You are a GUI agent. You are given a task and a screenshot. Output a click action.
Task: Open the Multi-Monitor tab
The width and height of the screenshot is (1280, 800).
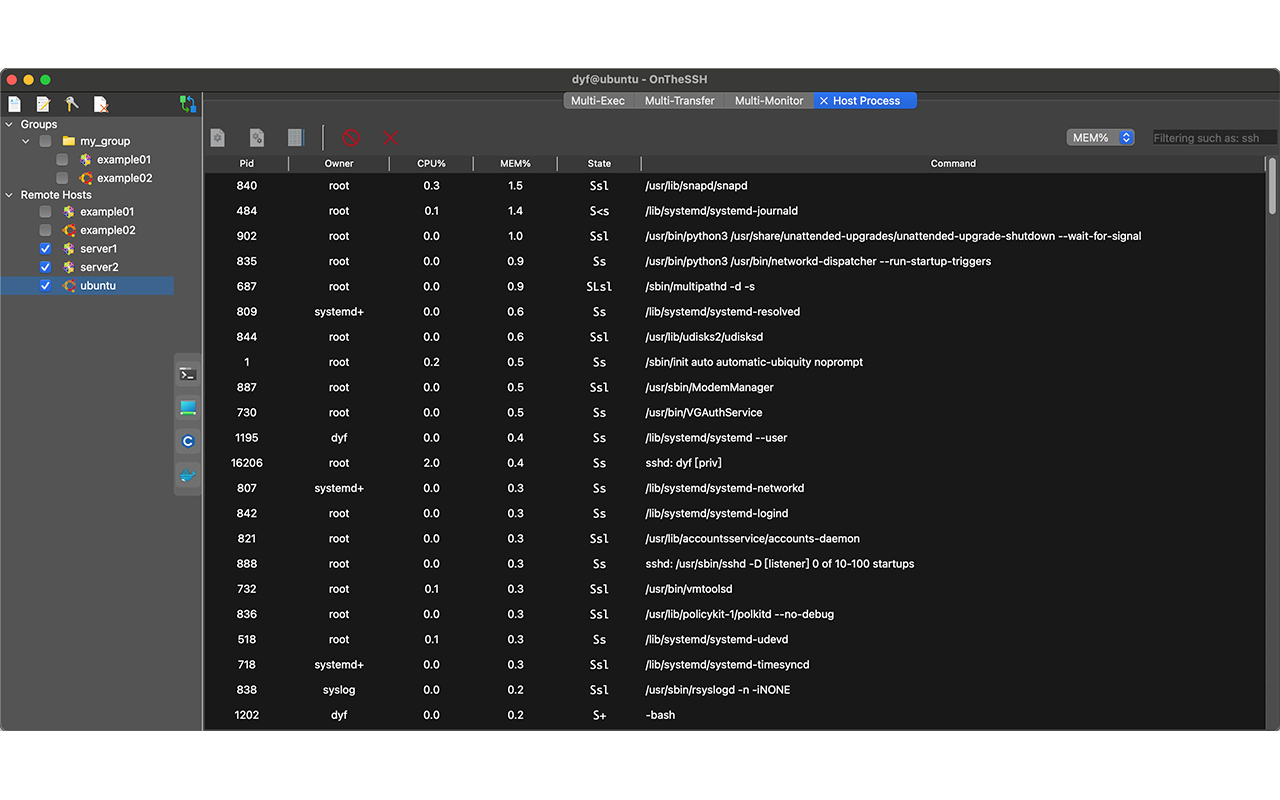pyautogui.click(x=768, y=100)
